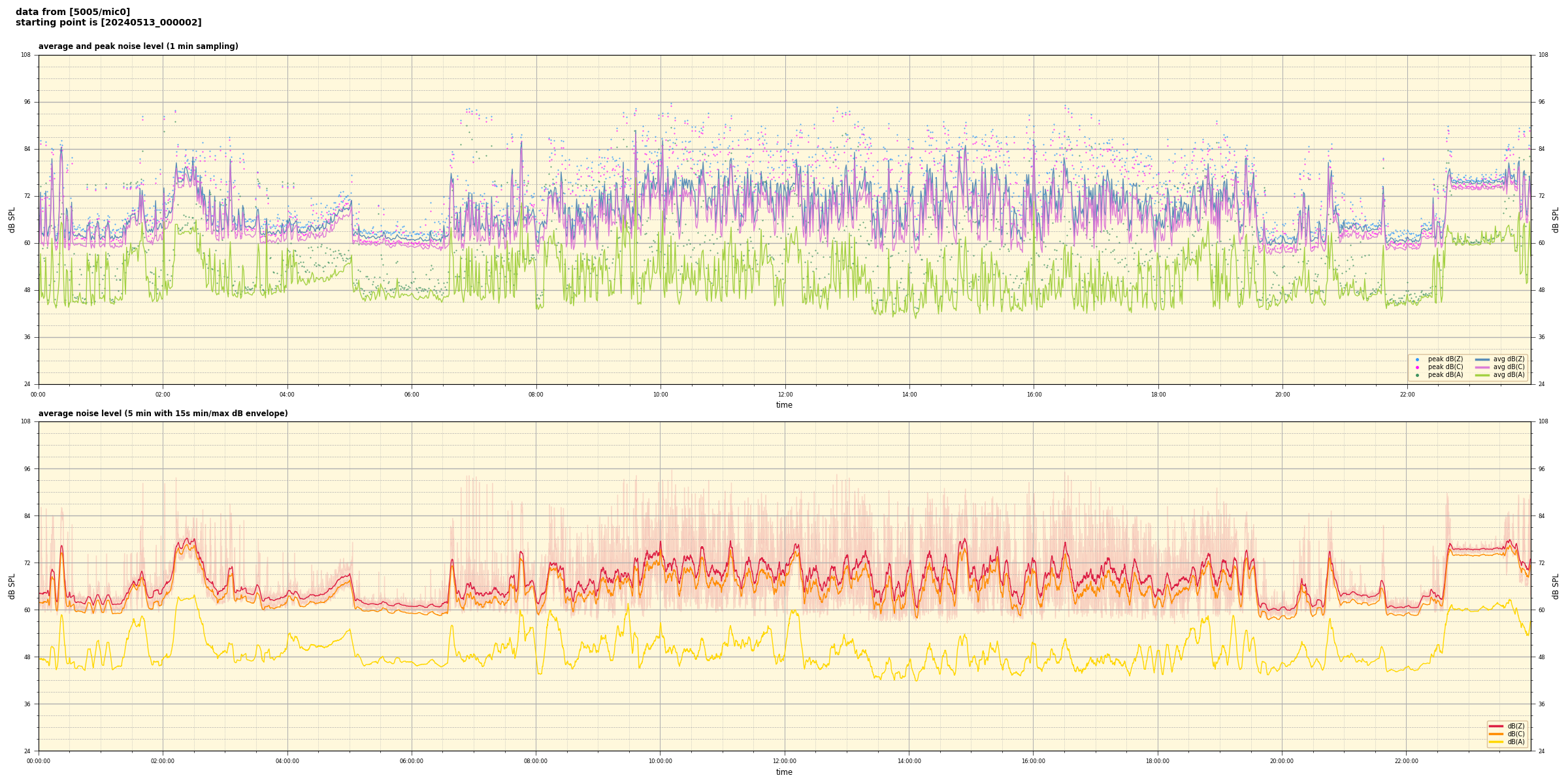Select orange dB(C) swatch in bottom legend
1568x784 pixels.
point(1496,734)
